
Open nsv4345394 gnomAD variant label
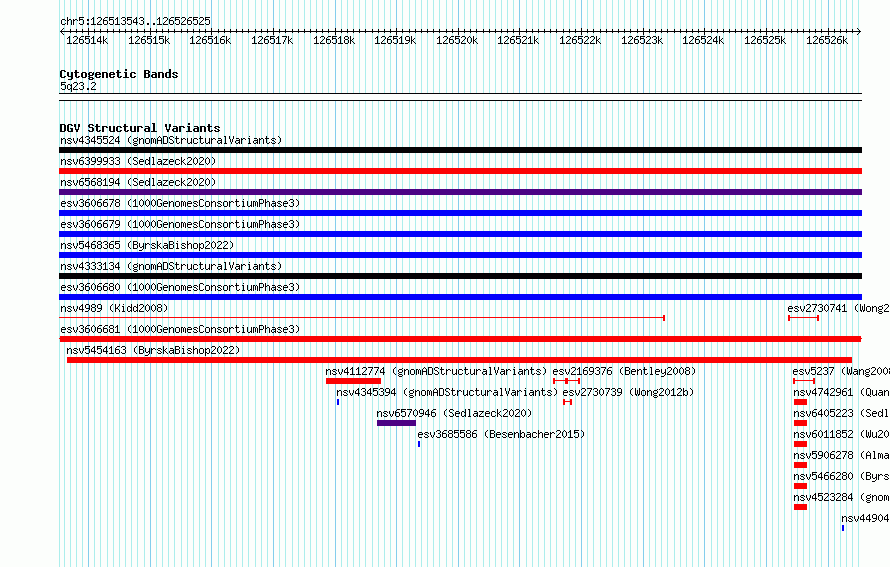pos(447,392)
